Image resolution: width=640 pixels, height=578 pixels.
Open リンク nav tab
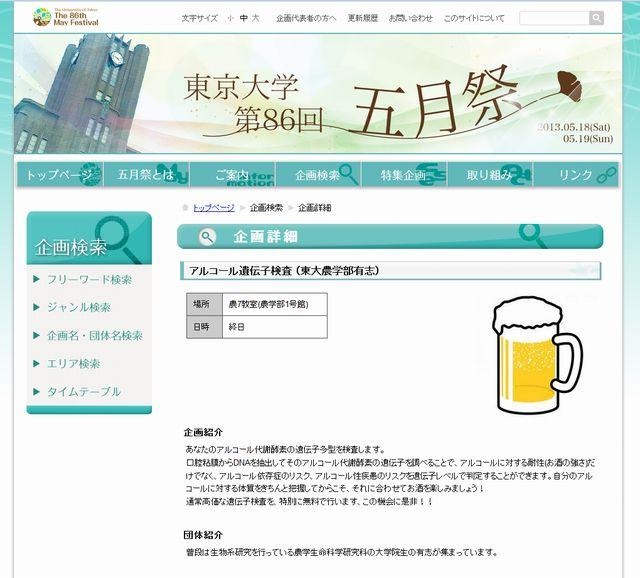pyautogui.click(x=576, y=174)
